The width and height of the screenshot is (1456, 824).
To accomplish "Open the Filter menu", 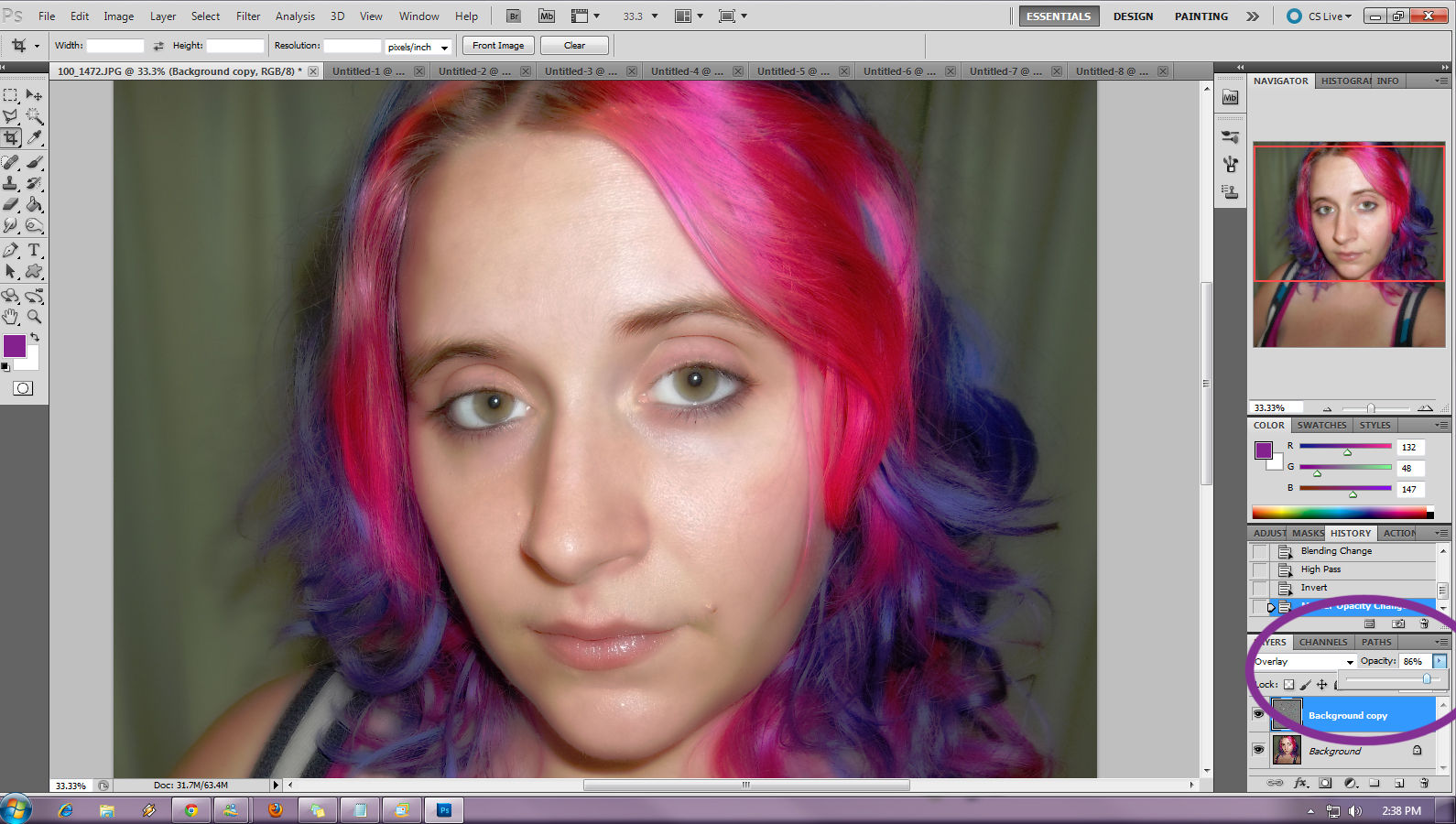I will [x=248, y=16].
